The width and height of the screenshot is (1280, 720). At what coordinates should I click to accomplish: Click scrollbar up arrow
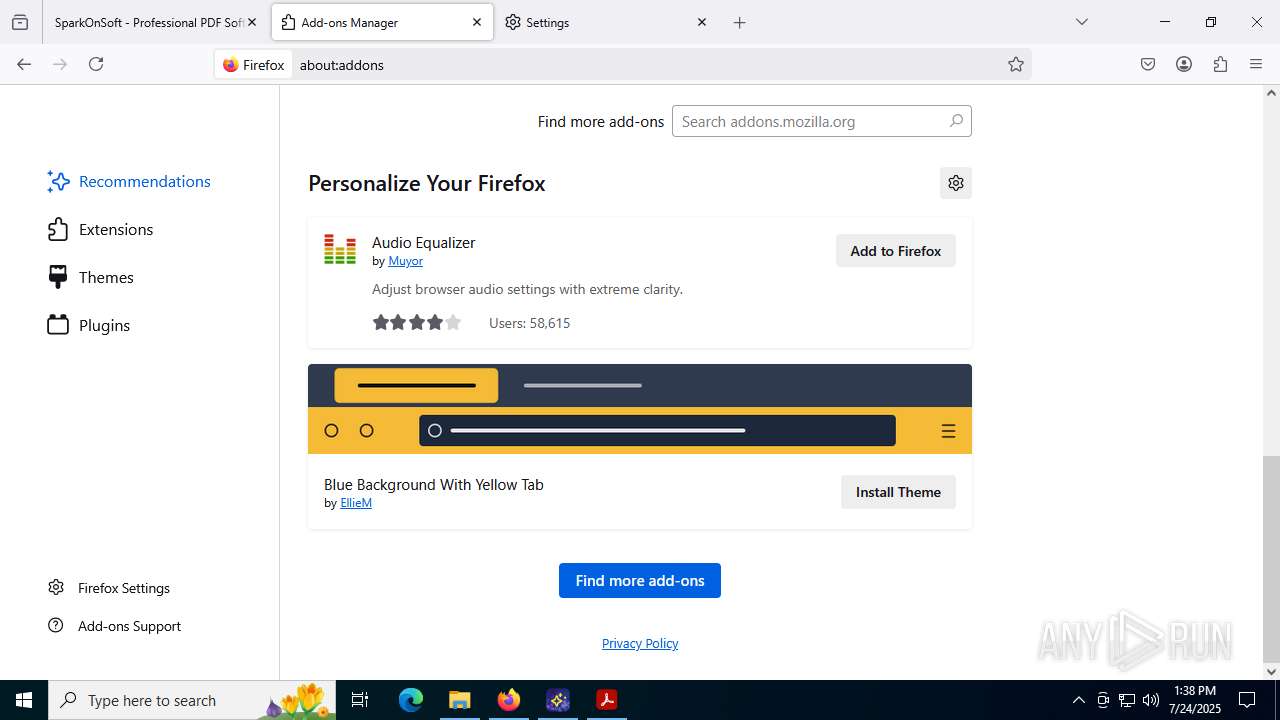1271,93
